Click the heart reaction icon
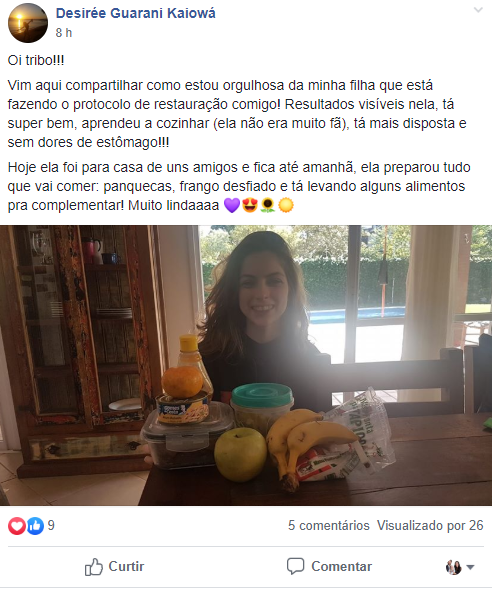This screenshot has height=590, width=492. tap(17, 526)
